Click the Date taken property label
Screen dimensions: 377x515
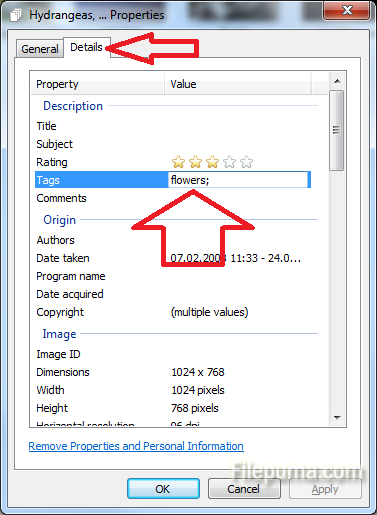pyautogui.click(x=63, y=258)
